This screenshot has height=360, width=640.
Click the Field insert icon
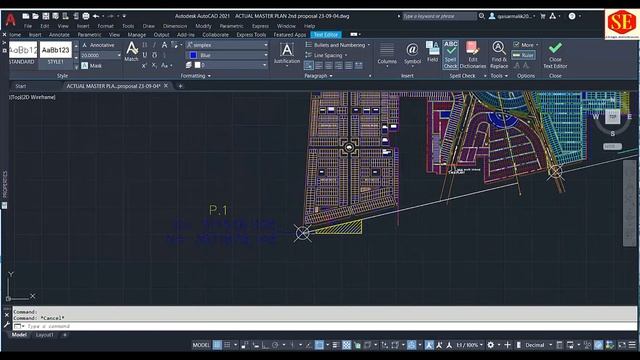click(432, 52)
